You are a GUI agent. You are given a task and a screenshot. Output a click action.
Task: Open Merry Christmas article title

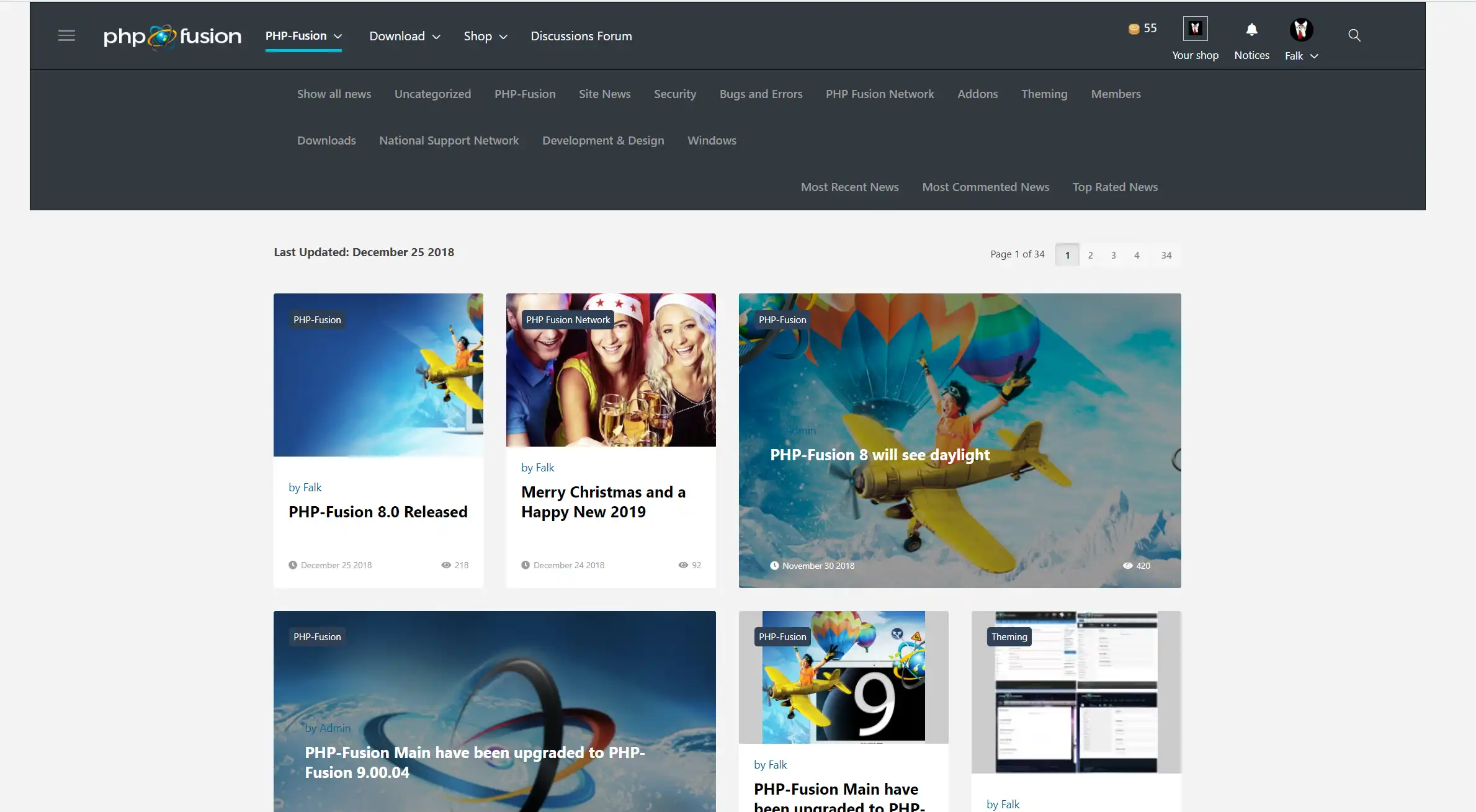click(602, 502)
